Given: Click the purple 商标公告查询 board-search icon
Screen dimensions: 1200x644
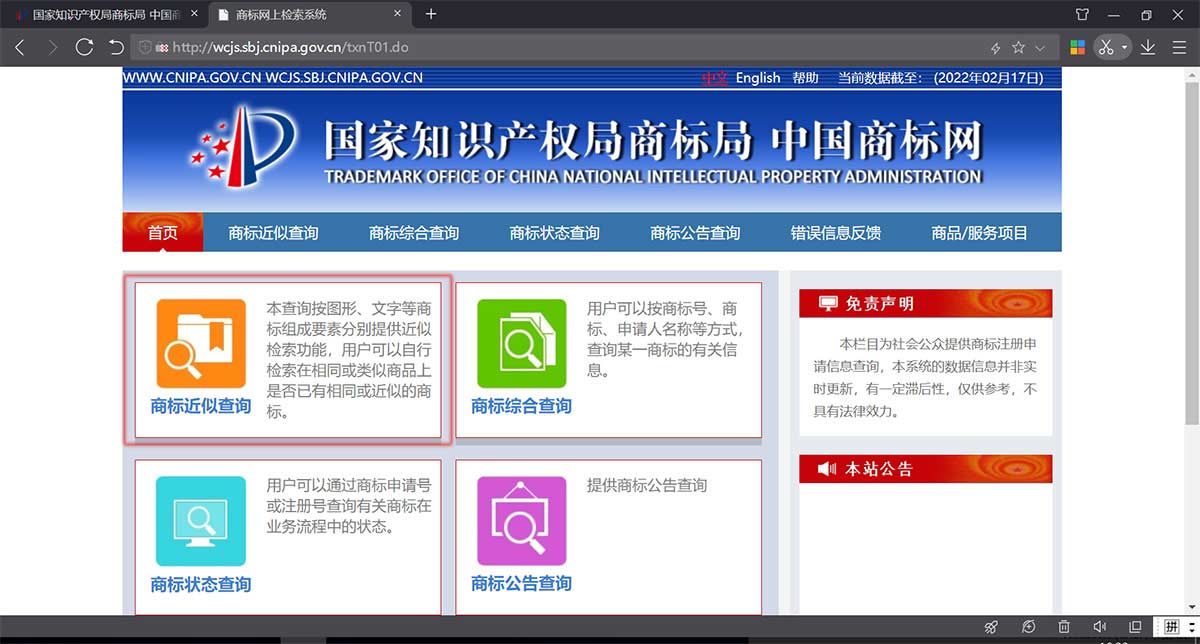Looking at the screenshot, I should pyautogui.click(x=521, y=521).
